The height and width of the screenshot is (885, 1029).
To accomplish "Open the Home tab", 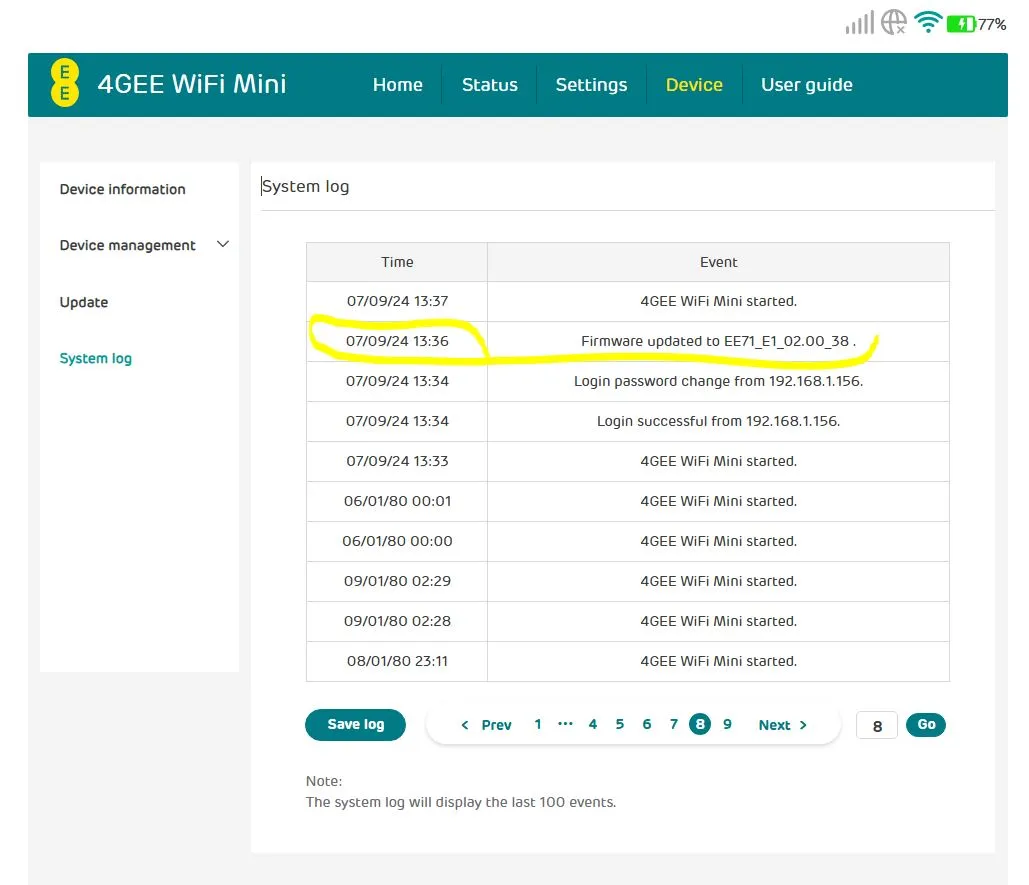I will click(x=397, y=85).
